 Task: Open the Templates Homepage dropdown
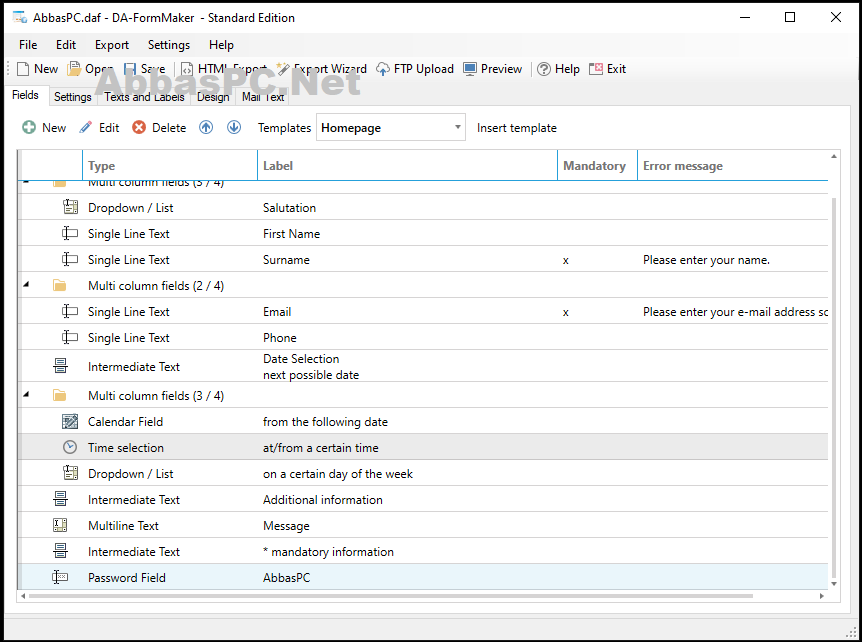(x=390, y=128)
